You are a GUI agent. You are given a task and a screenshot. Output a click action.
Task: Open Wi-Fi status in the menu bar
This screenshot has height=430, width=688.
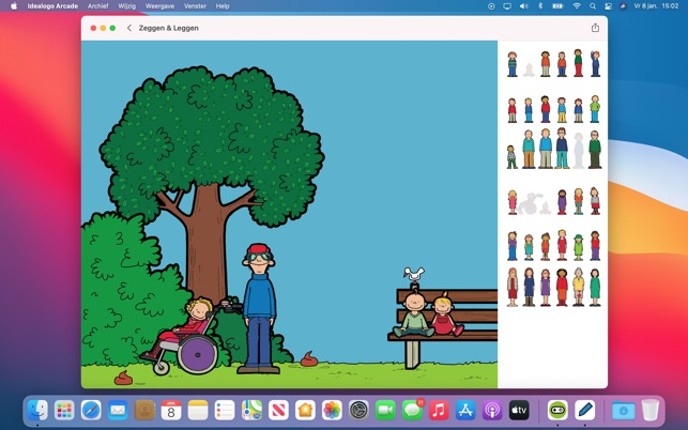(576, 6)
